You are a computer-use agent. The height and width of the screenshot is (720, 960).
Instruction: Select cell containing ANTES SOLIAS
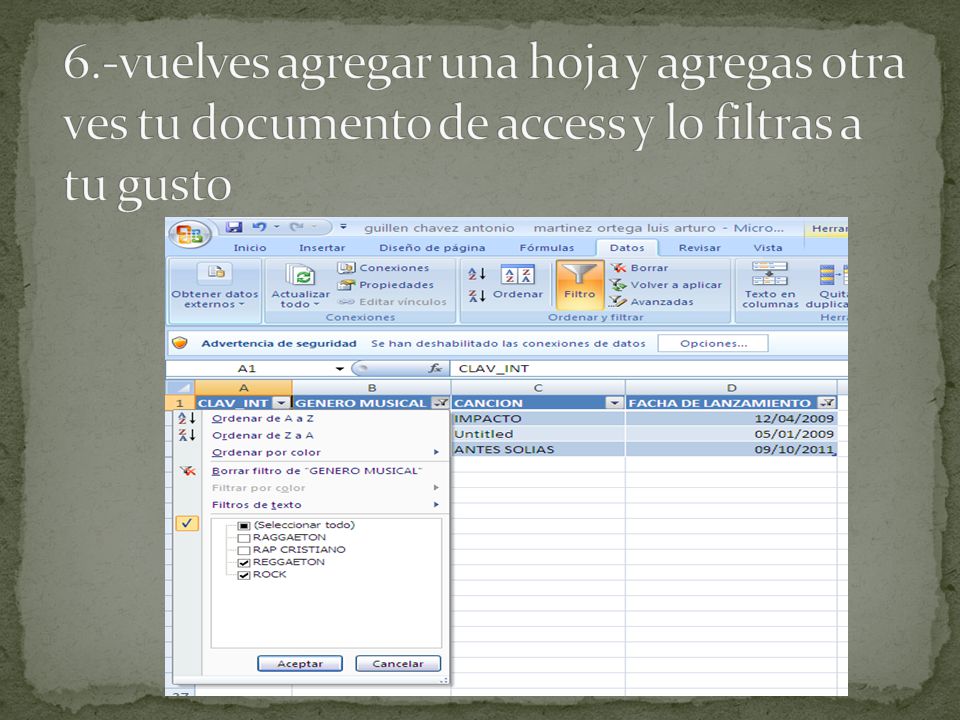538,449
